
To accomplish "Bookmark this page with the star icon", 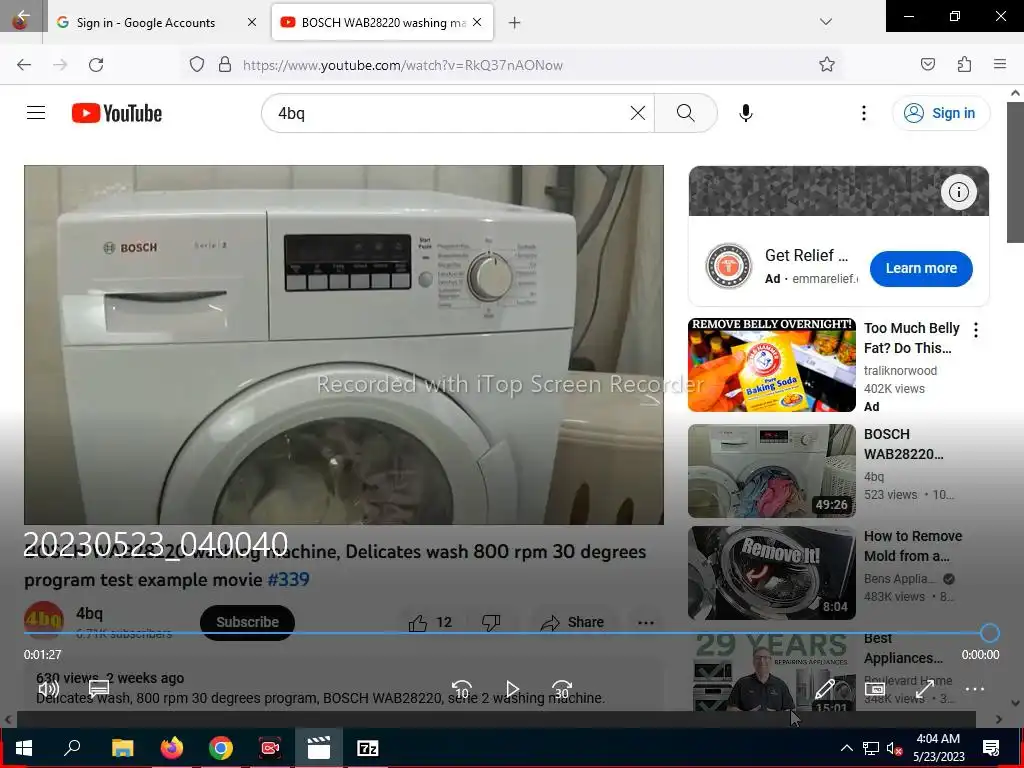I will click(827, 64).
